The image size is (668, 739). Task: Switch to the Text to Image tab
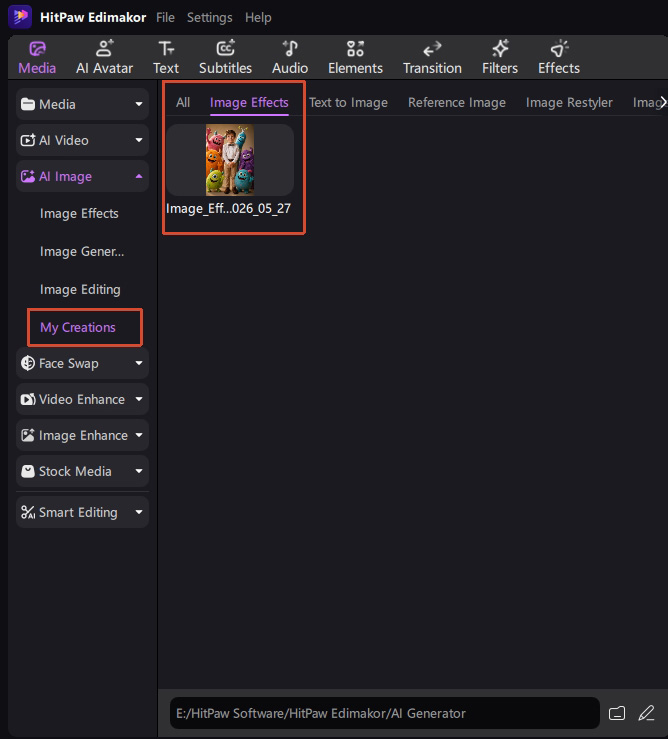pyautogui.click(x=348, y=102)
